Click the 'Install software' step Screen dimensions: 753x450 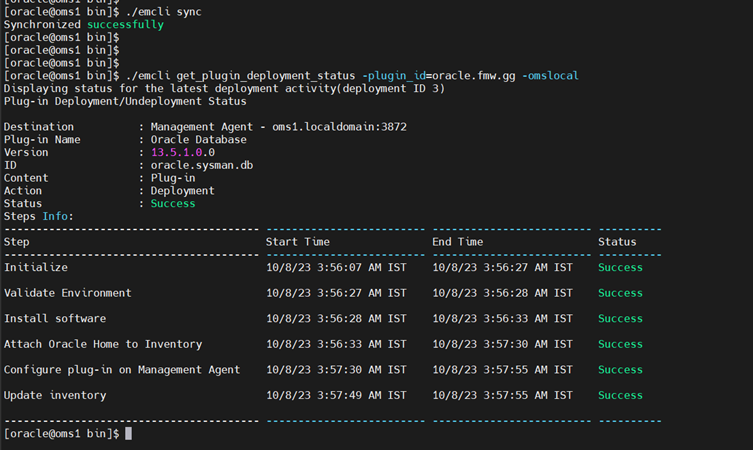pos(55,318)
